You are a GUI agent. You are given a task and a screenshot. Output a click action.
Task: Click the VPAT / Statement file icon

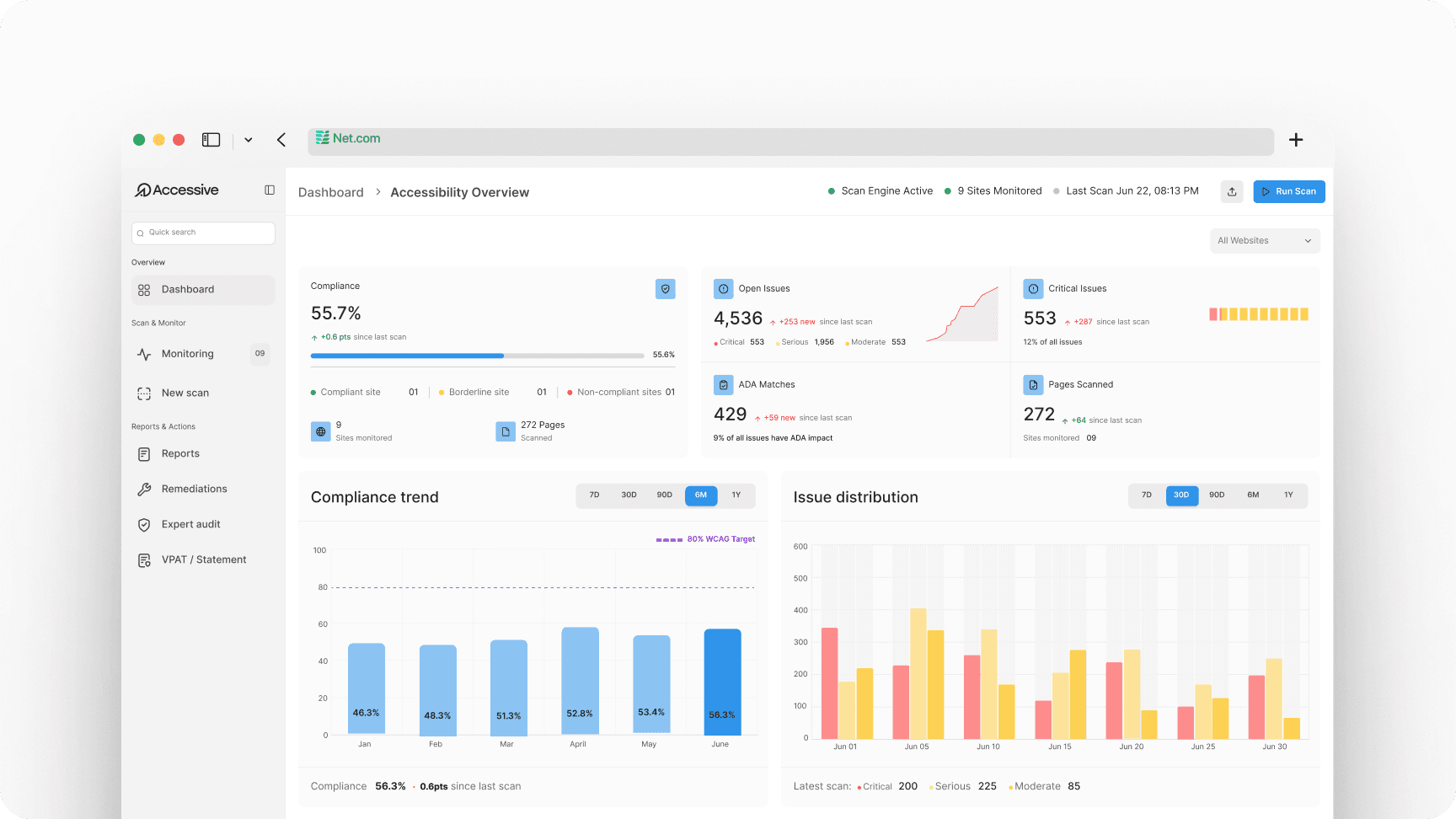[x=144, y=560]
